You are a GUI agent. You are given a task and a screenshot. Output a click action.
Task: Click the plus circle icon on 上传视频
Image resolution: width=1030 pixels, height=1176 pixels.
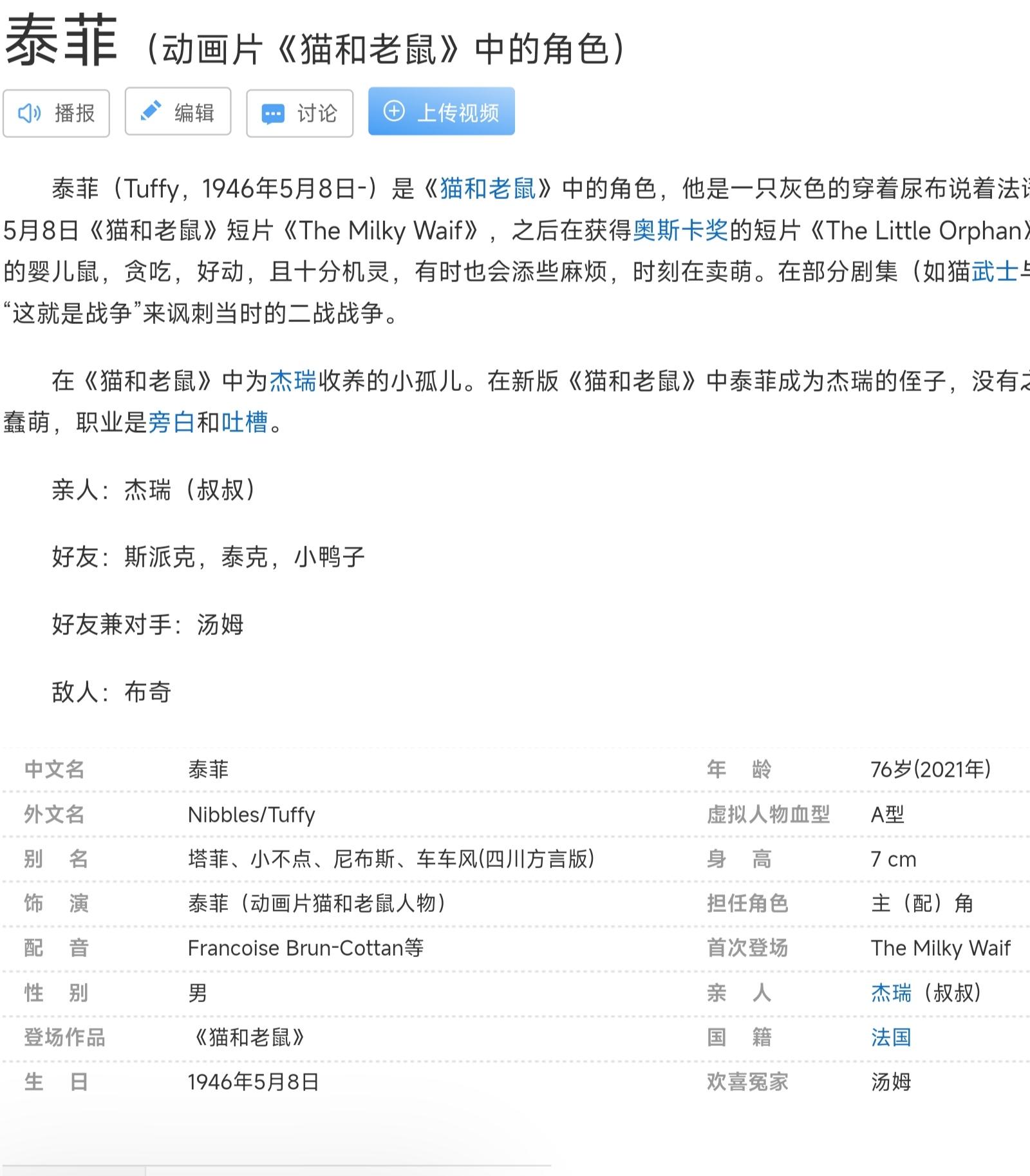394,111
